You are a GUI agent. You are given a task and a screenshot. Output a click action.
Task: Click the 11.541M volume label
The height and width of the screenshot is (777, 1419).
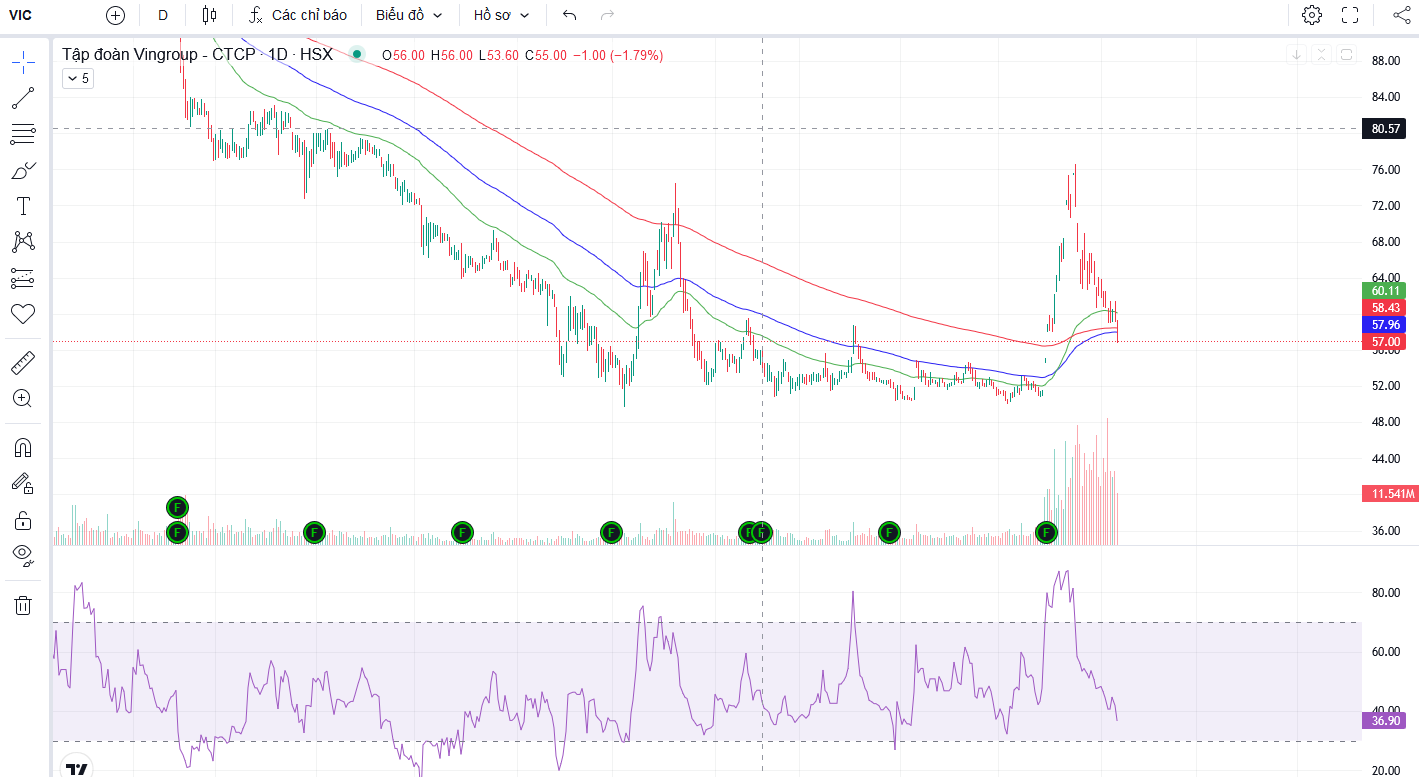click(1390, 494)
